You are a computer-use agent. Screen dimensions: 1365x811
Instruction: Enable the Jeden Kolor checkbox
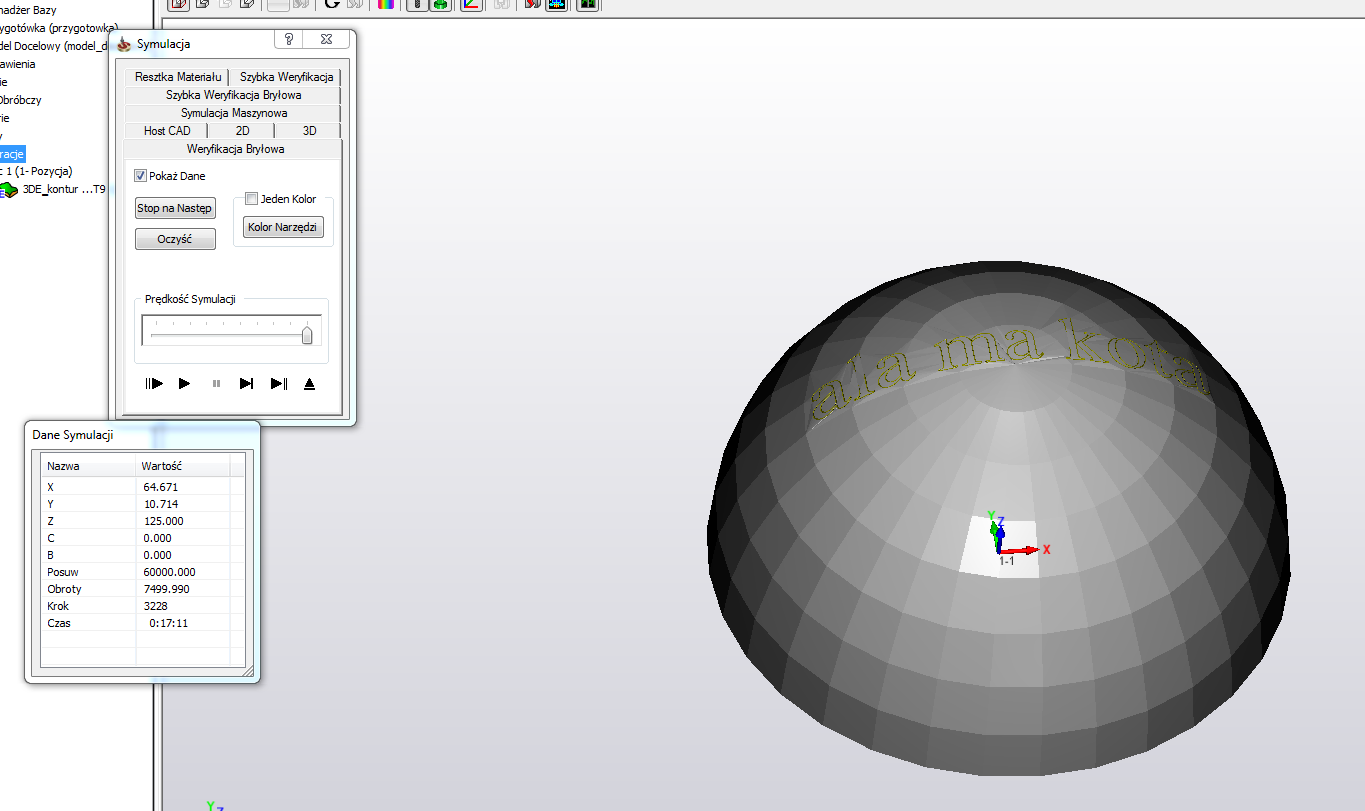252,199
